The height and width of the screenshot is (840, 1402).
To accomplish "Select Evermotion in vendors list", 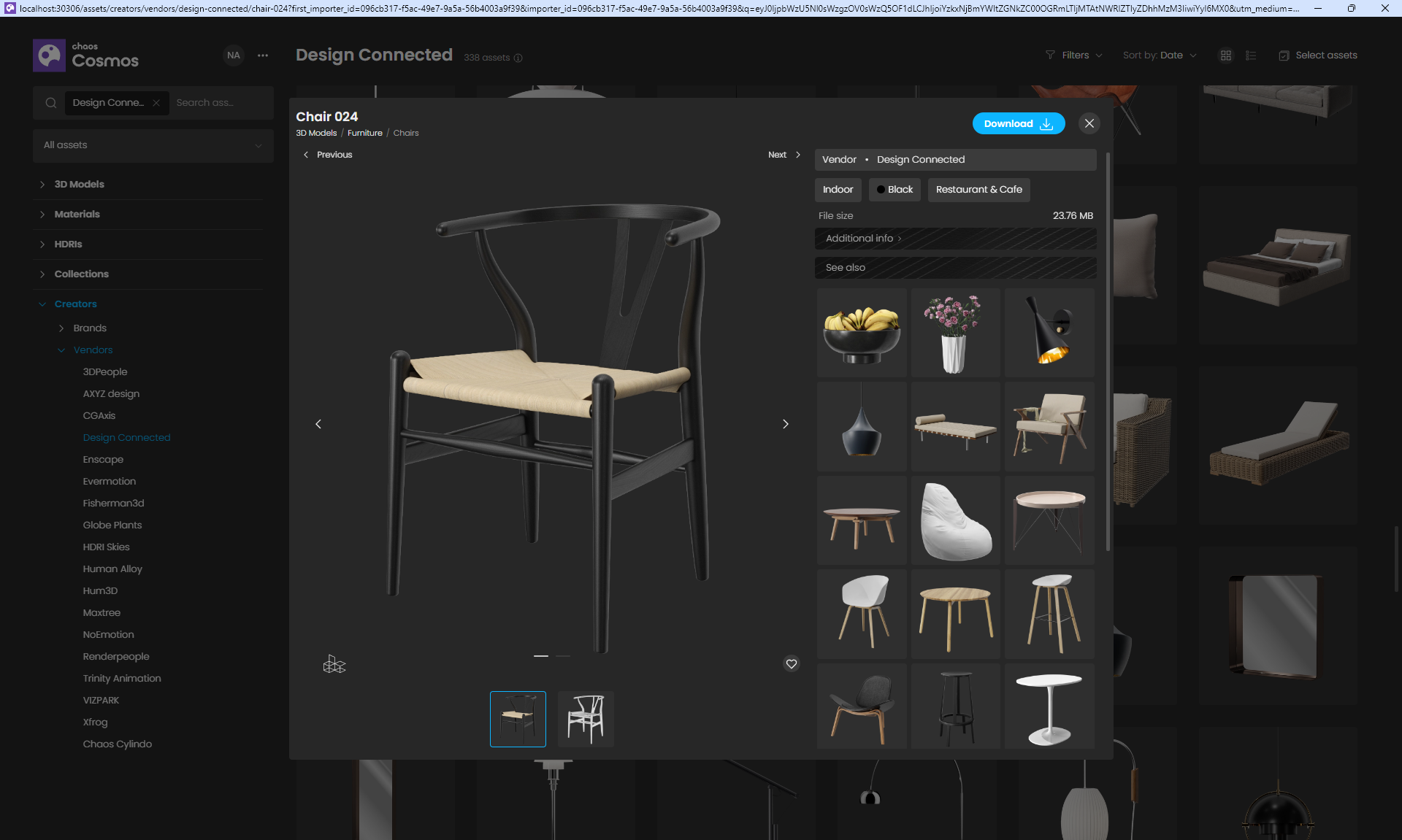I will [110, 482].
